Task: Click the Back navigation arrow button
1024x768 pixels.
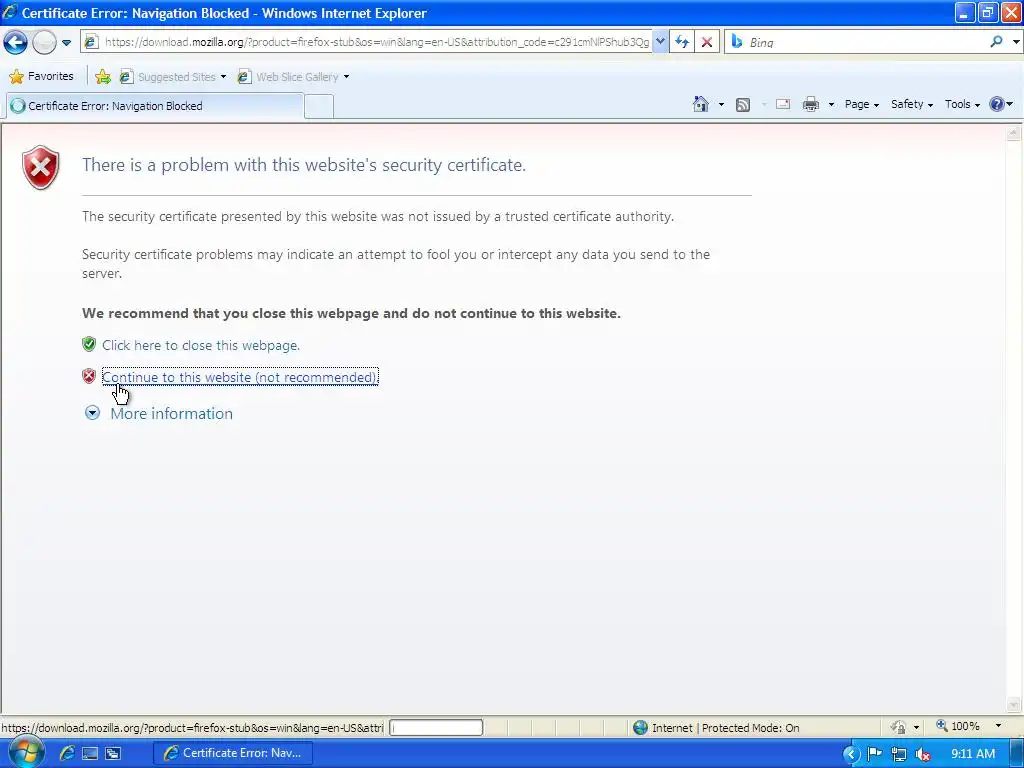Action: [15, 42]
